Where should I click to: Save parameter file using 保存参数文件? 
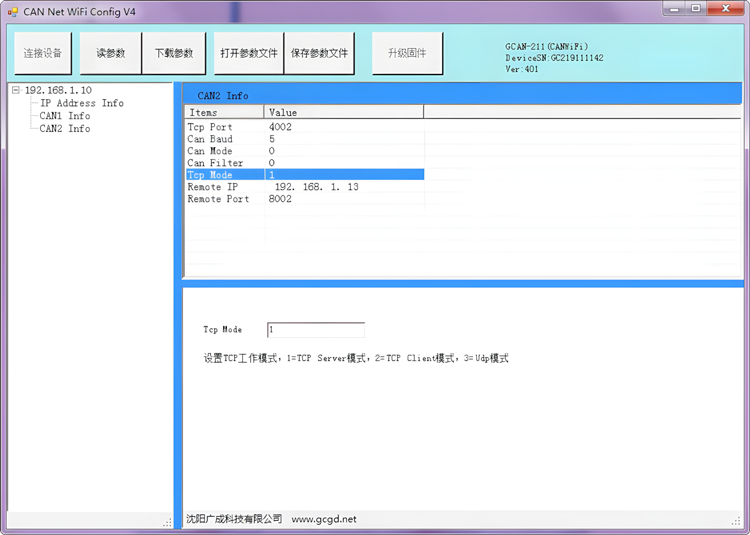point(319,53)
